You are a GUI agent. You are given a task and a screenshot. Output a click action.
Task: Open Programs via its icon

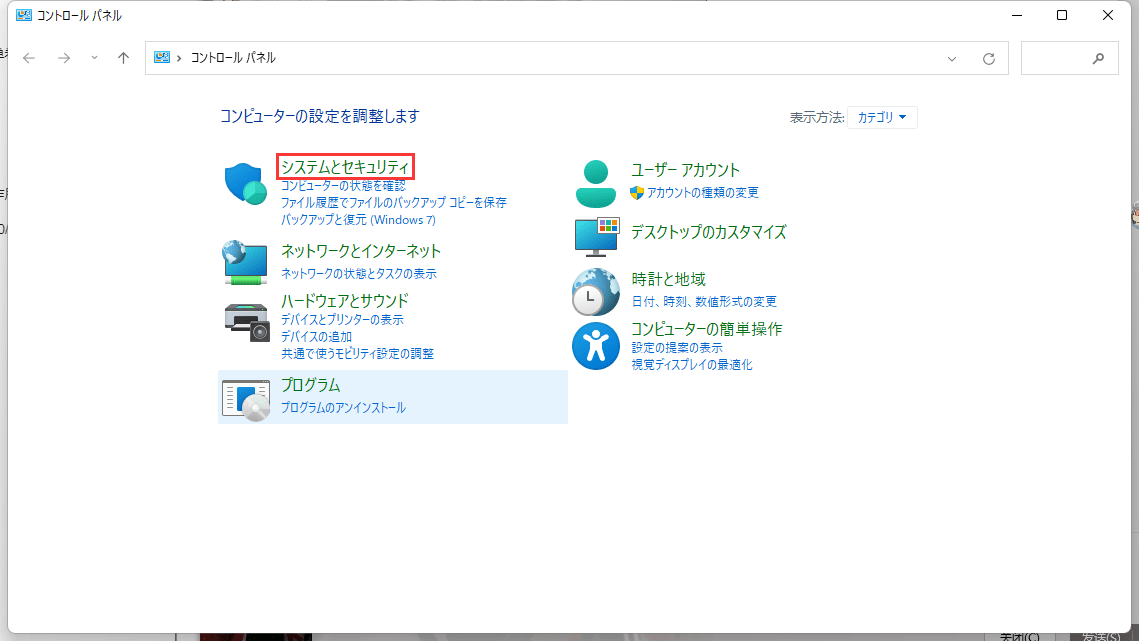pos(245,397)
